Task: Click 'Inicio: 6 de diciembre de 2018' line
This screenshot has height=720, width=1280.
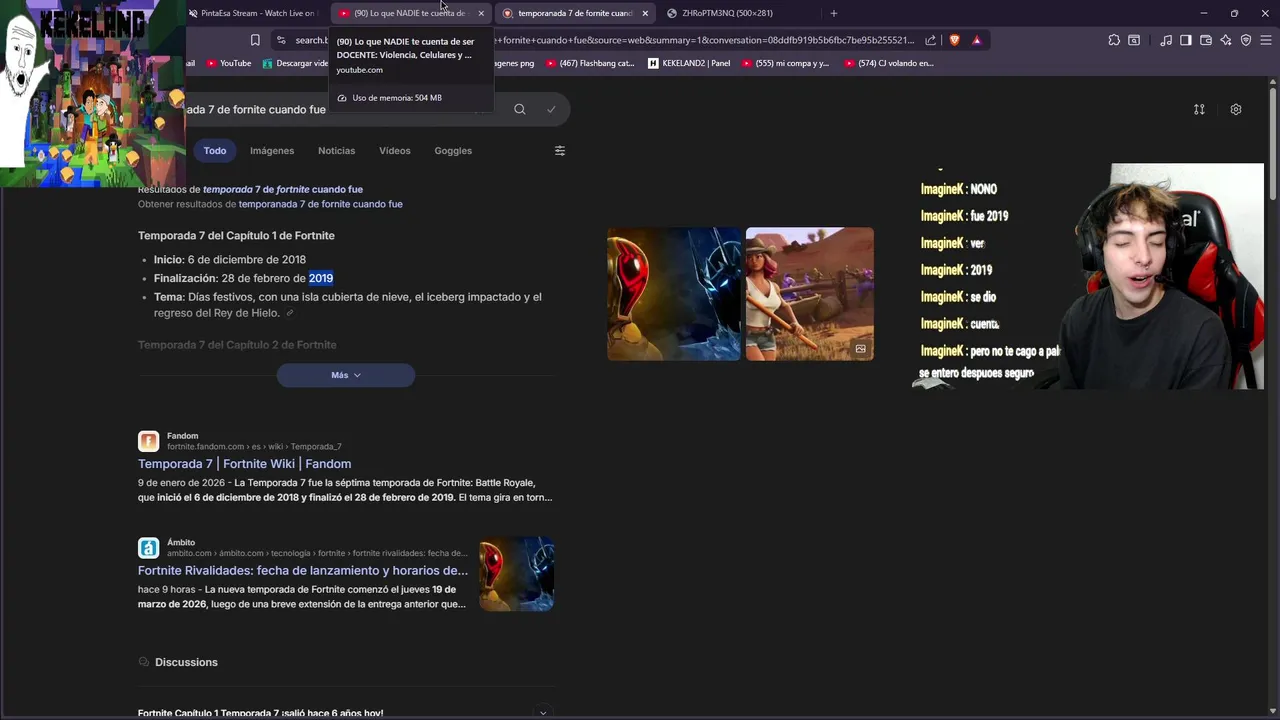Action: coord(230,260)
